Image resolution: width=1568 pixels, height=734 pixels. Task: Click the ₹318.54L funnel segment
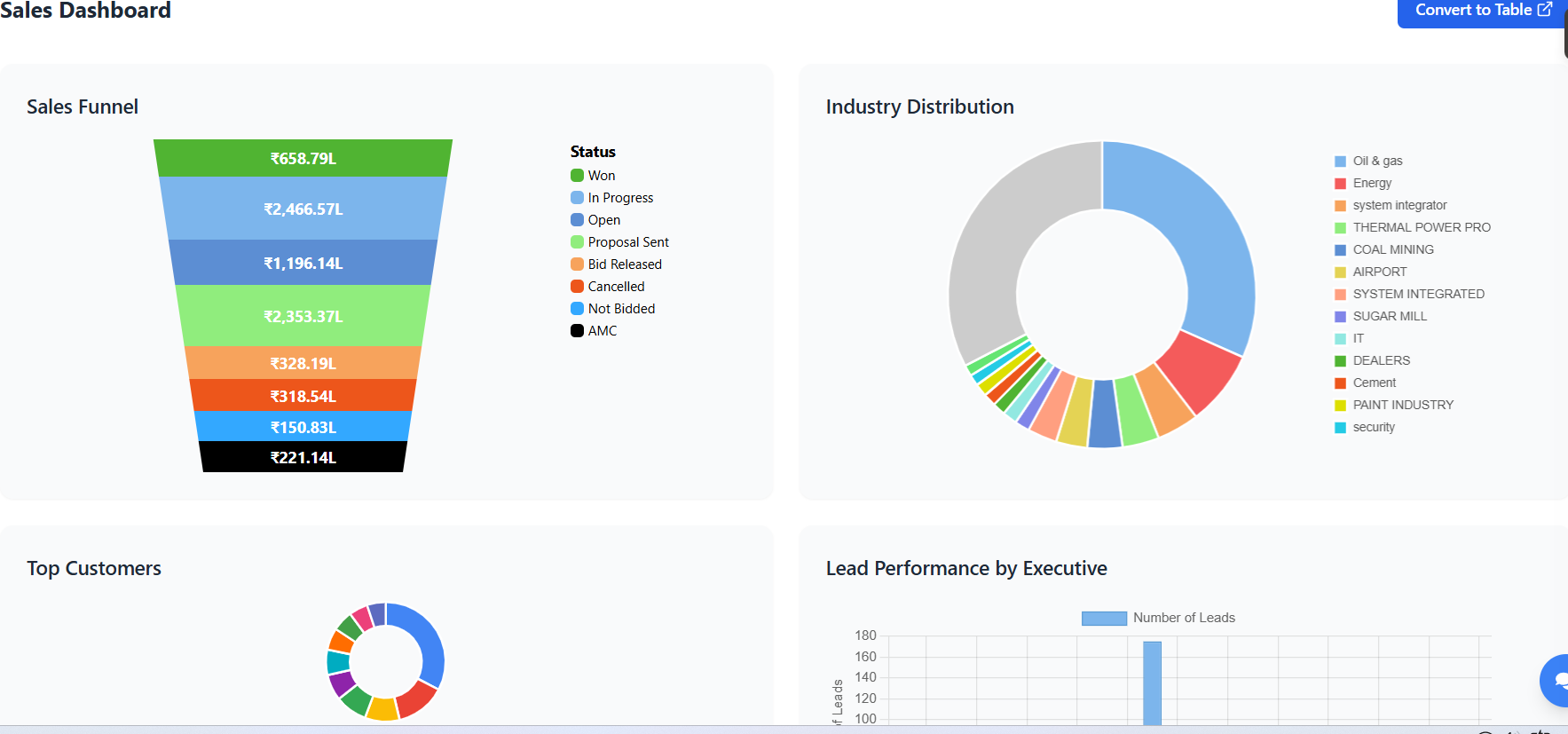tap(303, 396)
